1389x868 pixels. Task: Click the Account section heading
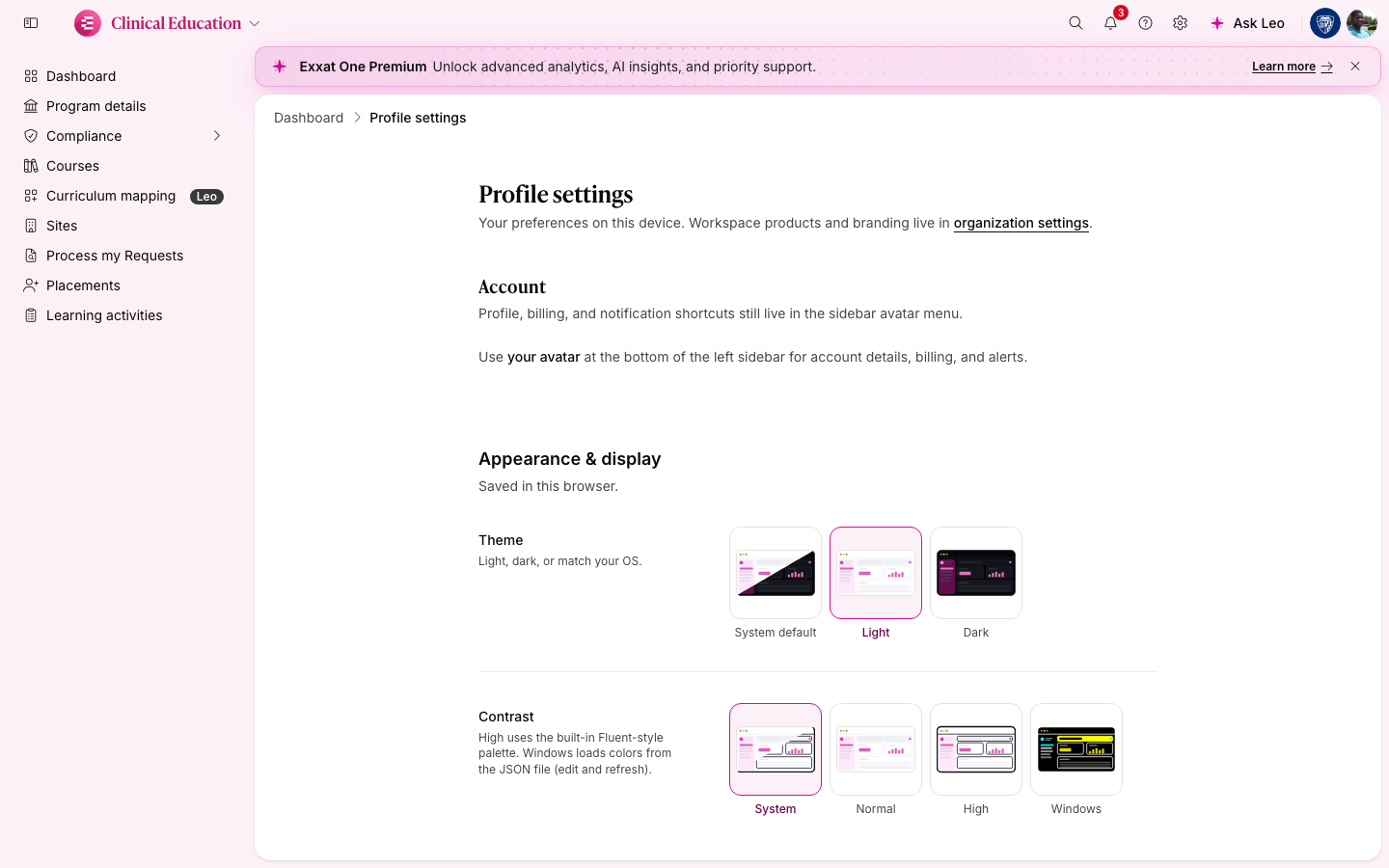[x=512, y=286]
